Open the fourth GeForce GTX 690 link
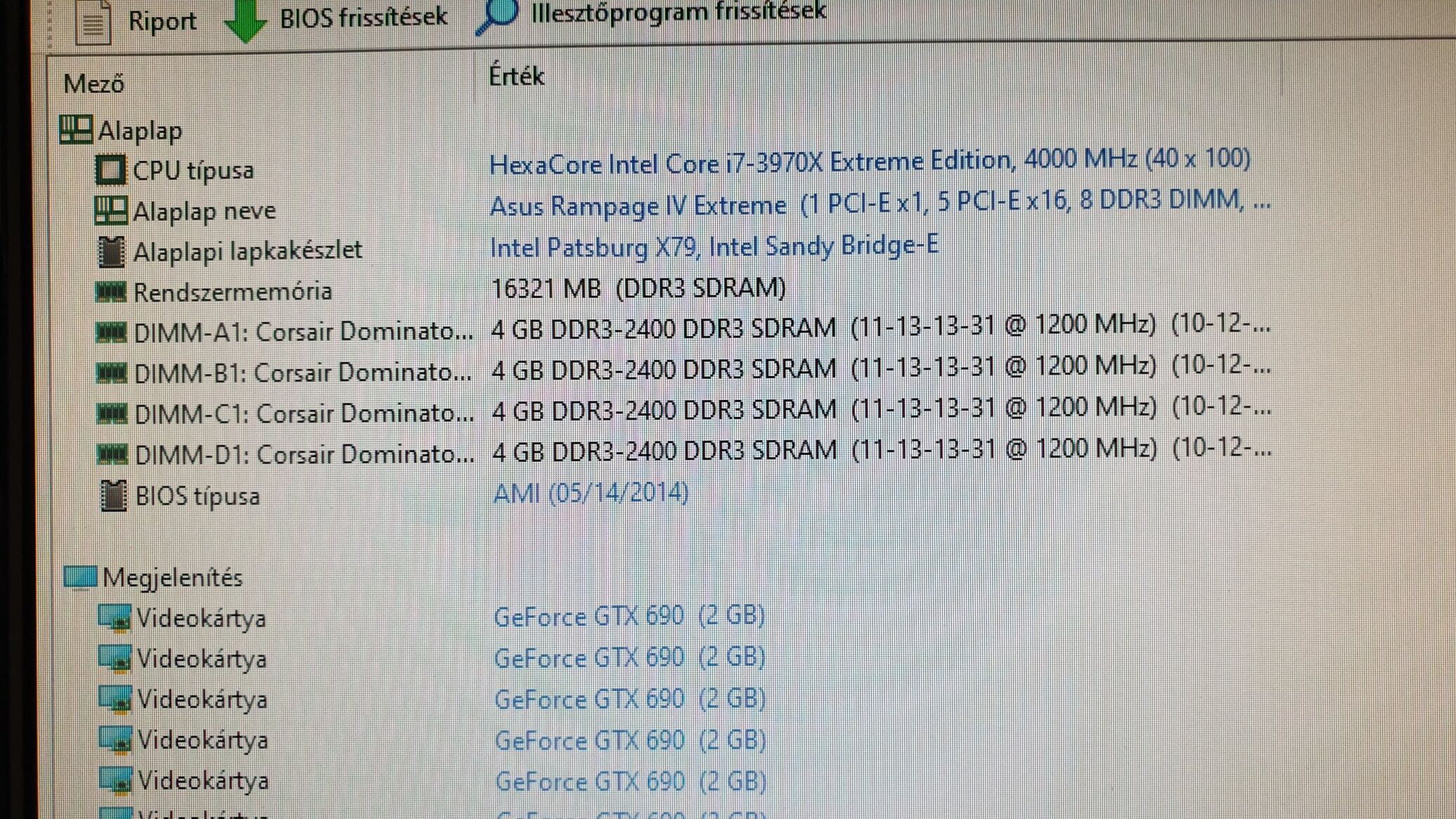Screen dimensions: 1456x819 click(631, 740)
